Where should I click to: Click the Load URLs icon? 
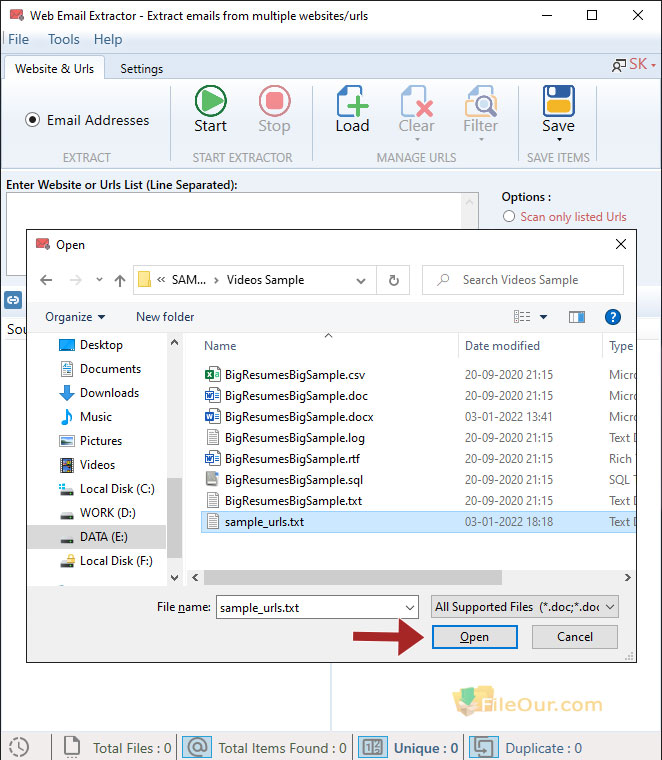352,101
